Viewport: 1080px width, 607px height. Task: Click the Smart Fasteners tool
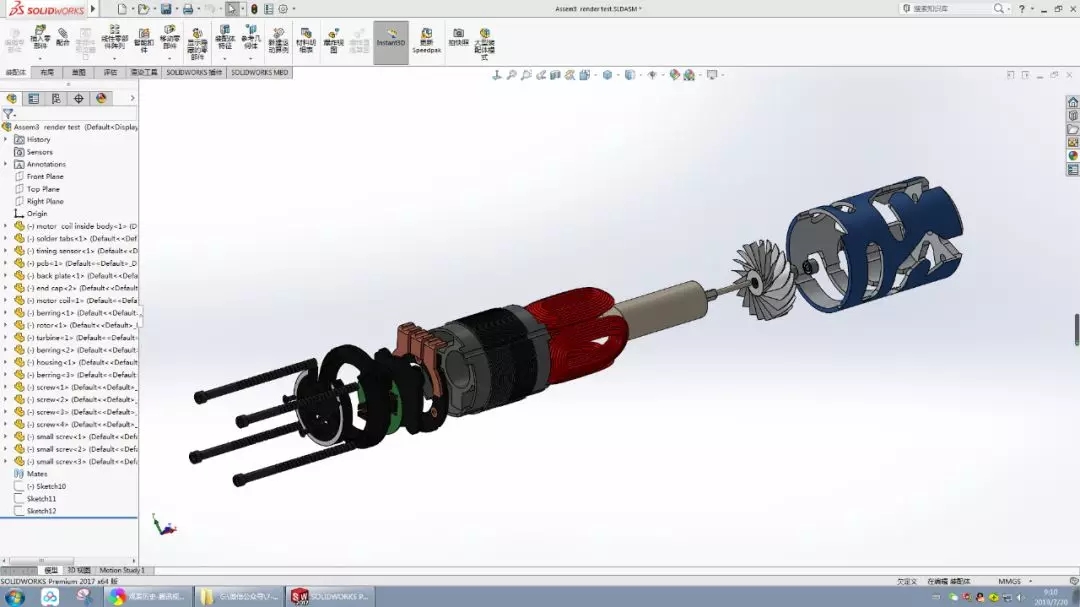[x=144, y=40]
